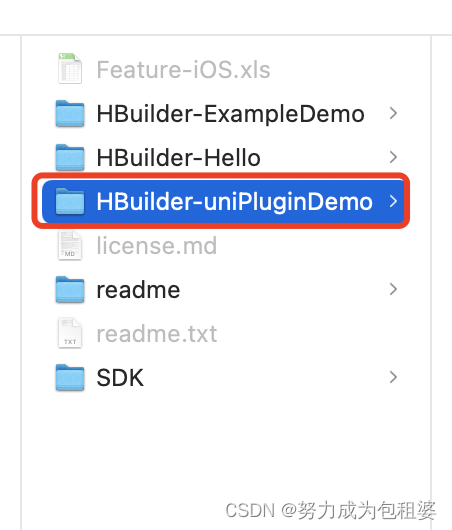
Task: Expand the HBuilder-Hello folder chevron
Action: click(x=393, y=157)
